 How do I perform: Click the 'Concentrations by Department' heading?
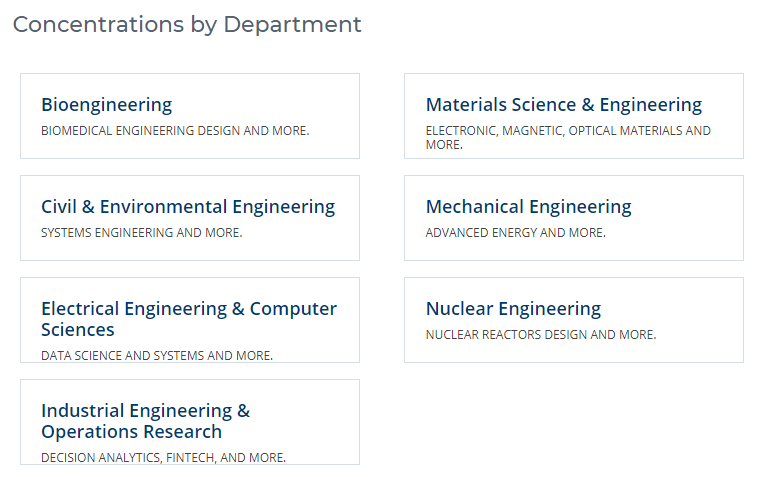(187, 24)
